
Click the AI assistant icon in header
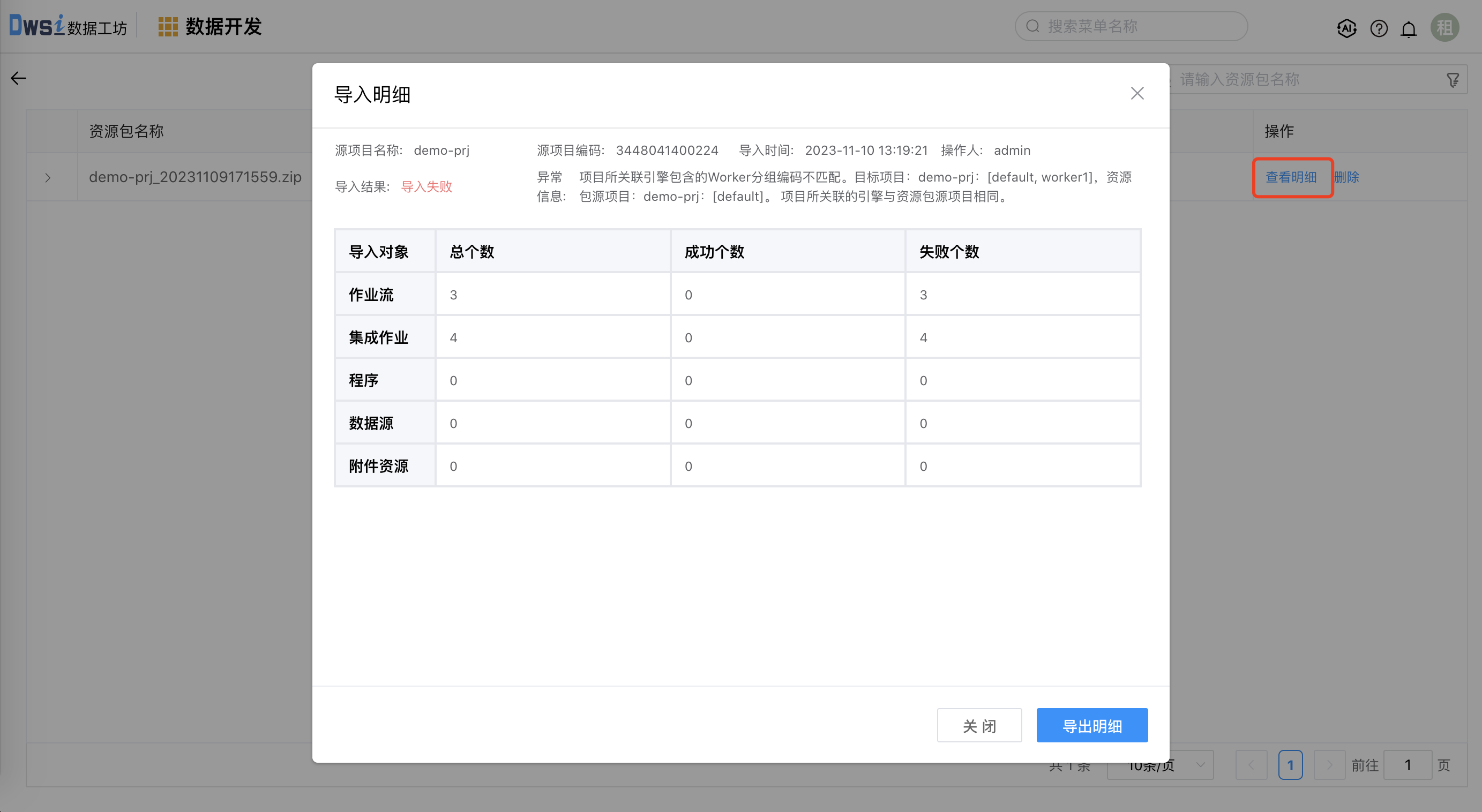1346,28
